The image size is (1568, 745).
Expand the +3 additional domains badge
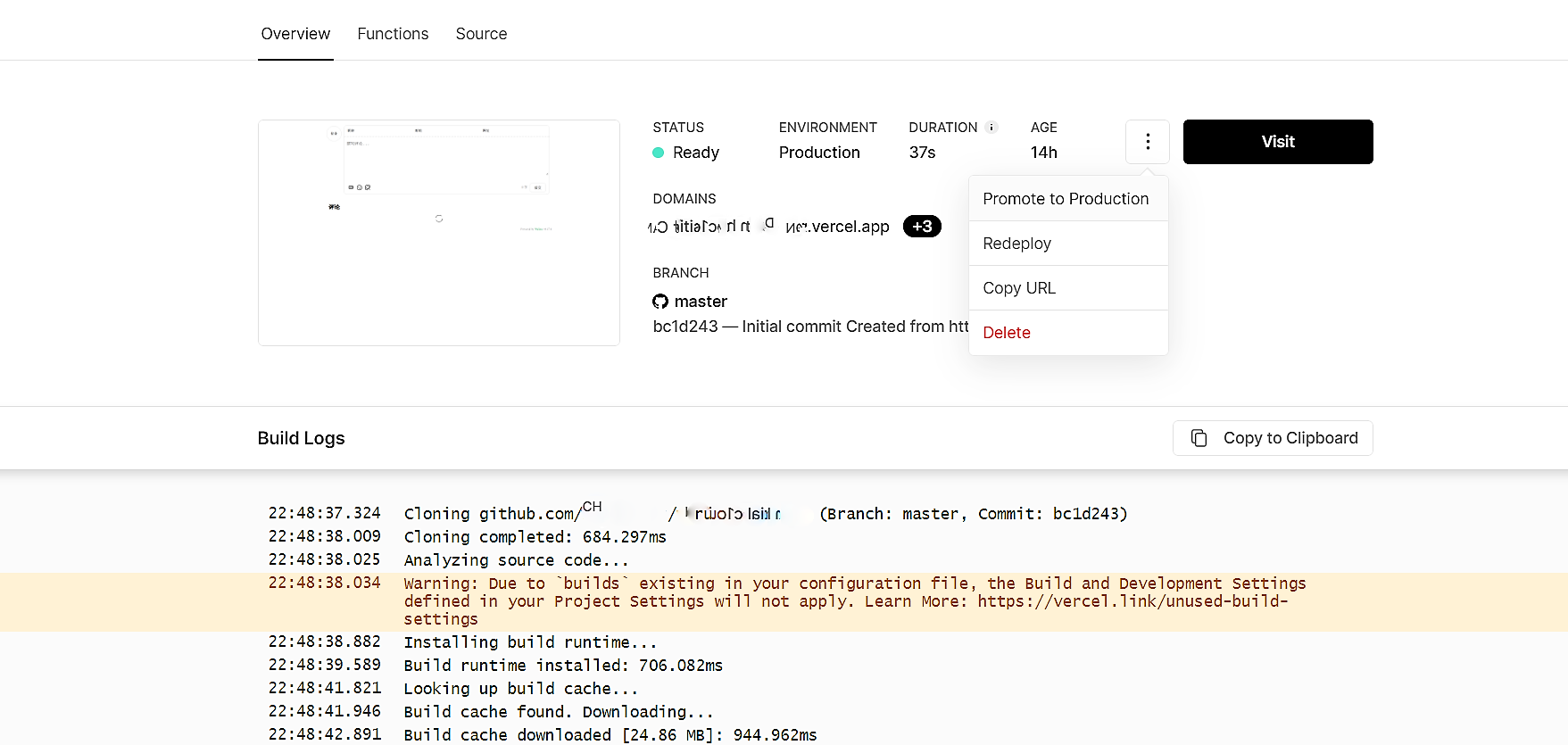[x=922, y=227]
